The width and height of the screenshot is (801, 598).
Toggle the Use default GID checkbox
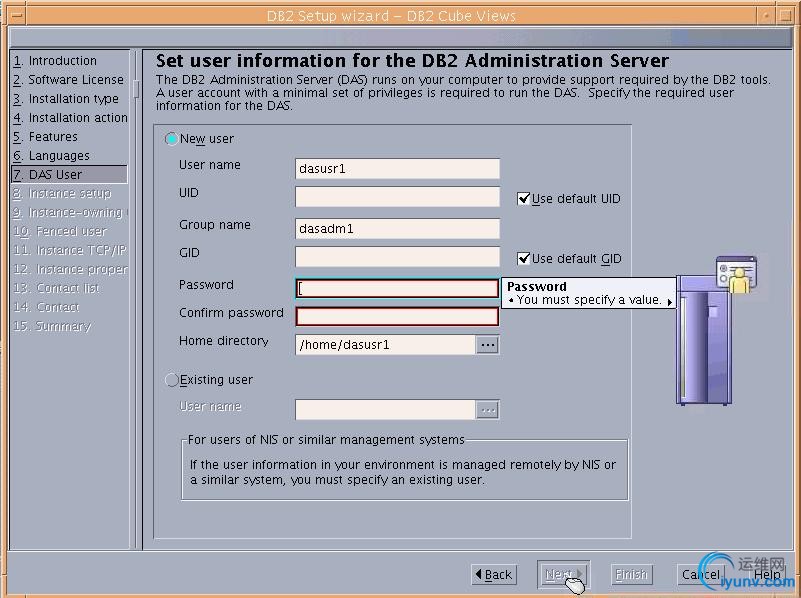click(523, 258)
